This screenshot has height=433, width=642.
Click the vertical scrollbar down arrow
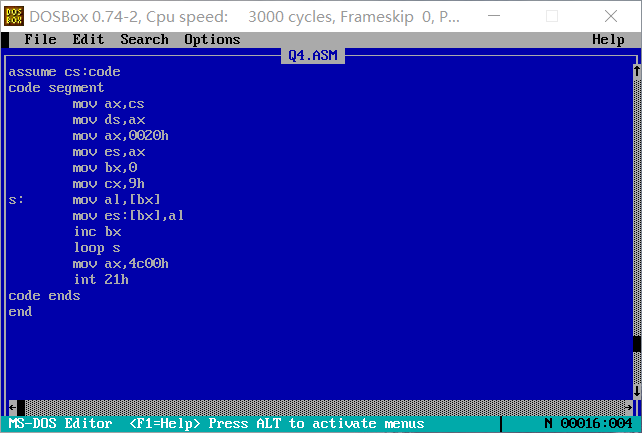[637, 391]
